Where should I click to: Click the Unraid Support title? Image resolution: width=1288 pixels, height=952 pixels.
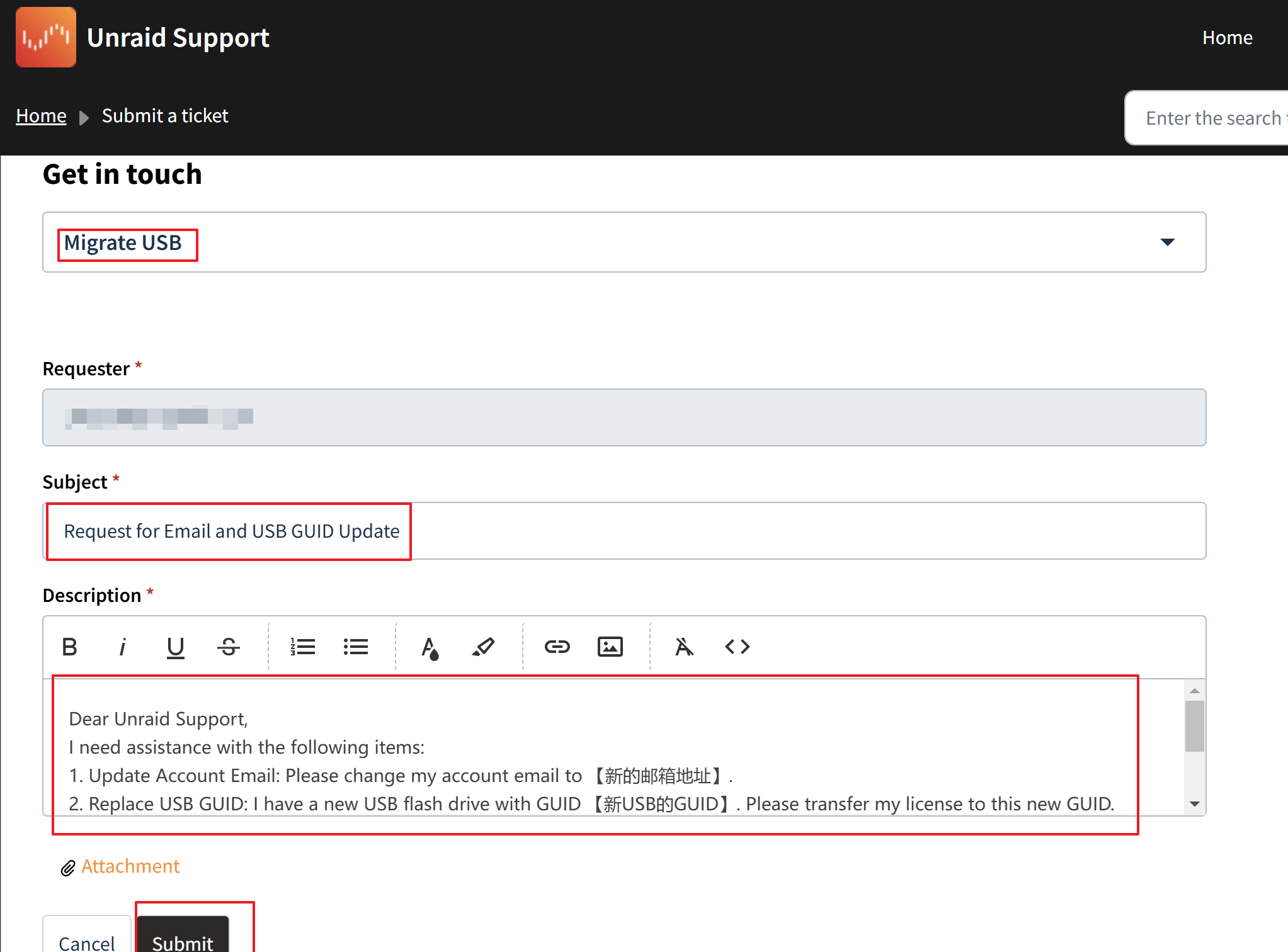178,38
